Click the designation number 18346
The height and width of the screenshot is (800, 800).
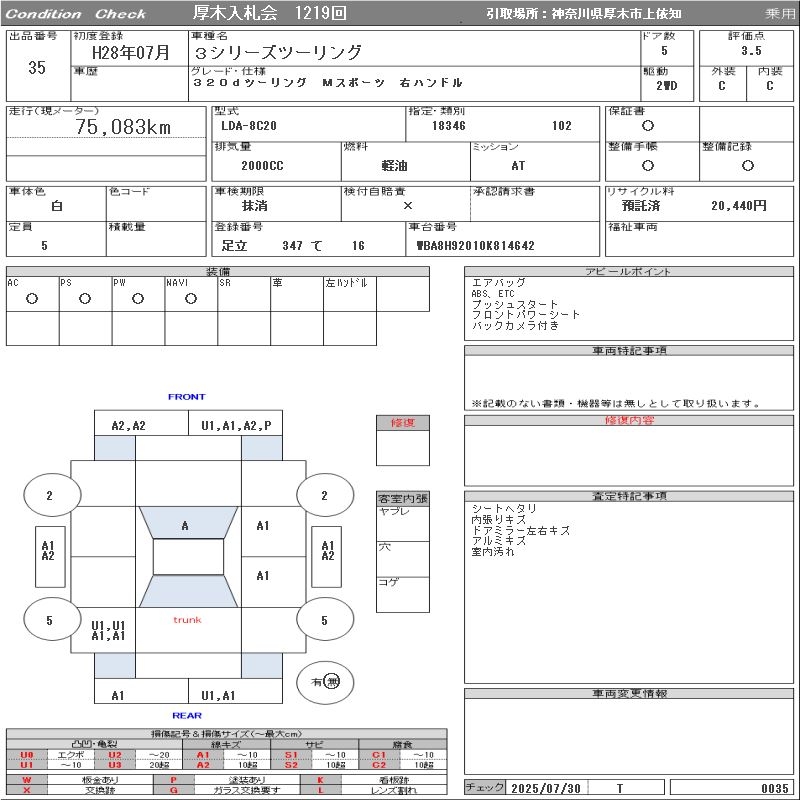tap(448, 126)
